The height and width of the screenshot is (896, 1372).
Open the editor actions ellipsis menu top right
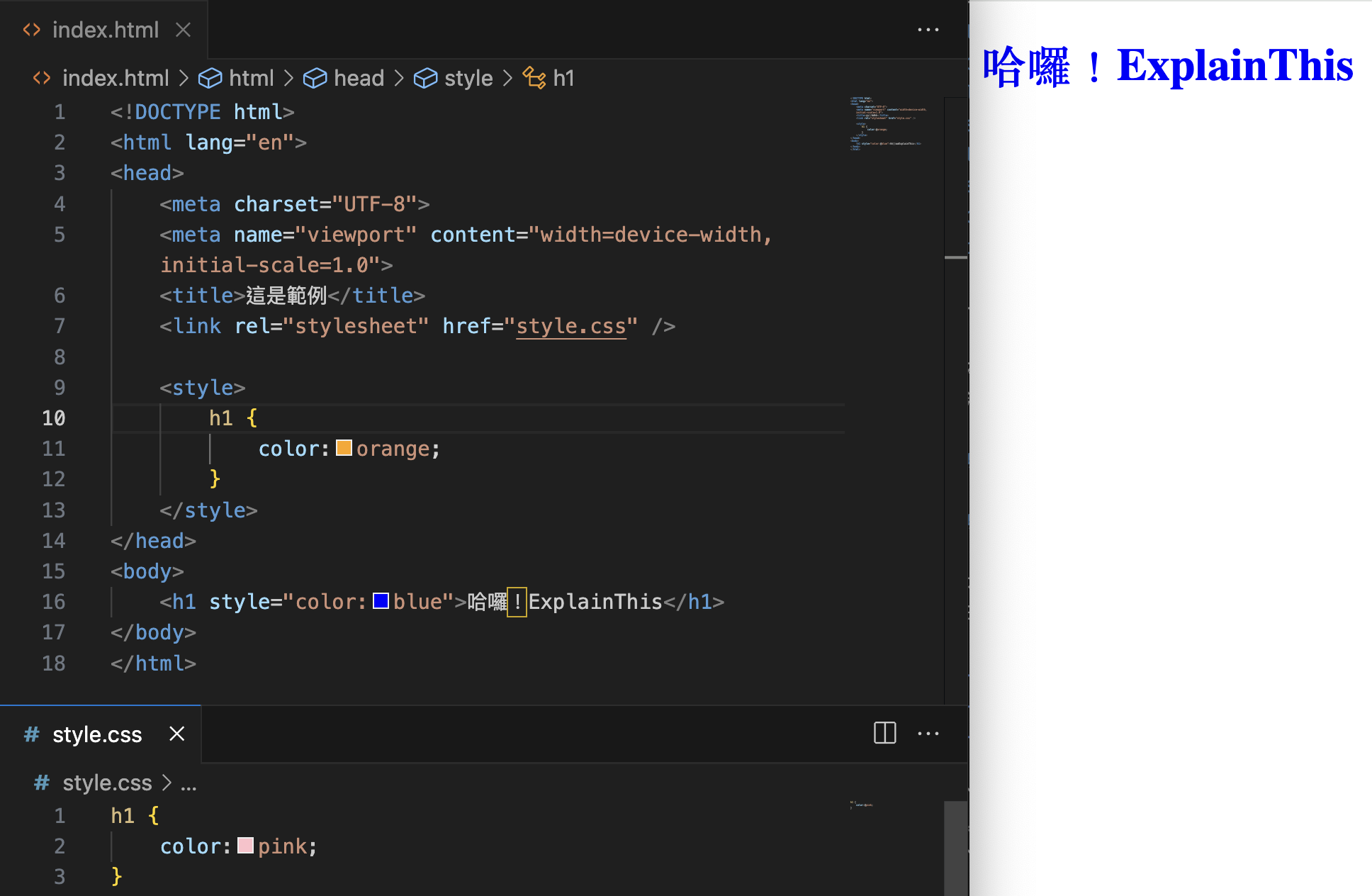(928, 30)
